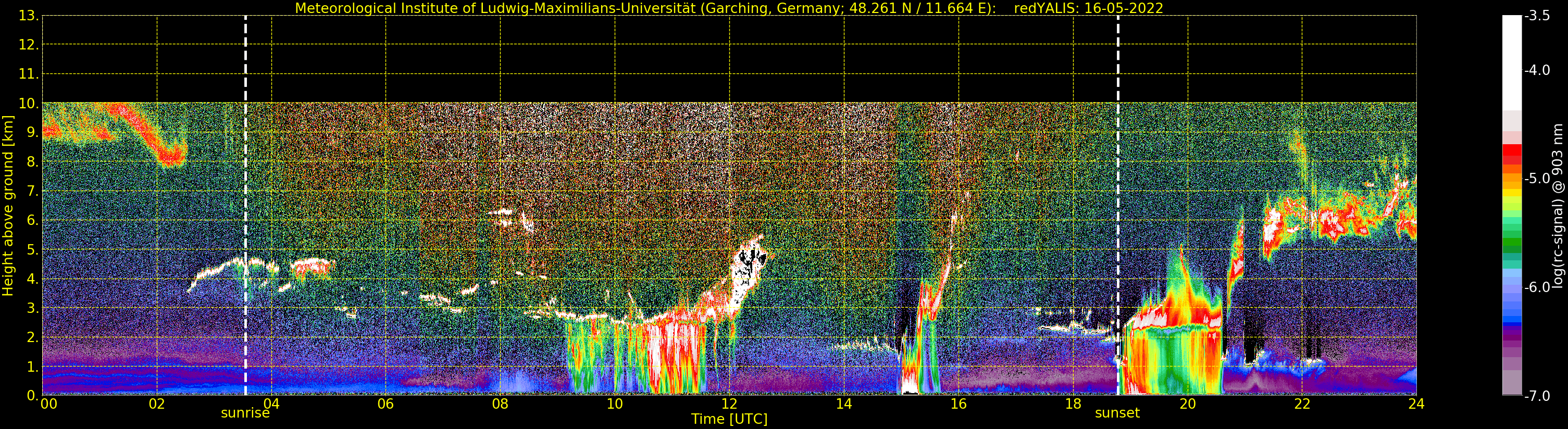Image resolution: width=1568 pixels, height=429 pixels.
Task: Click the '10.' height tick label on the height axis
Action: point(29,104)
